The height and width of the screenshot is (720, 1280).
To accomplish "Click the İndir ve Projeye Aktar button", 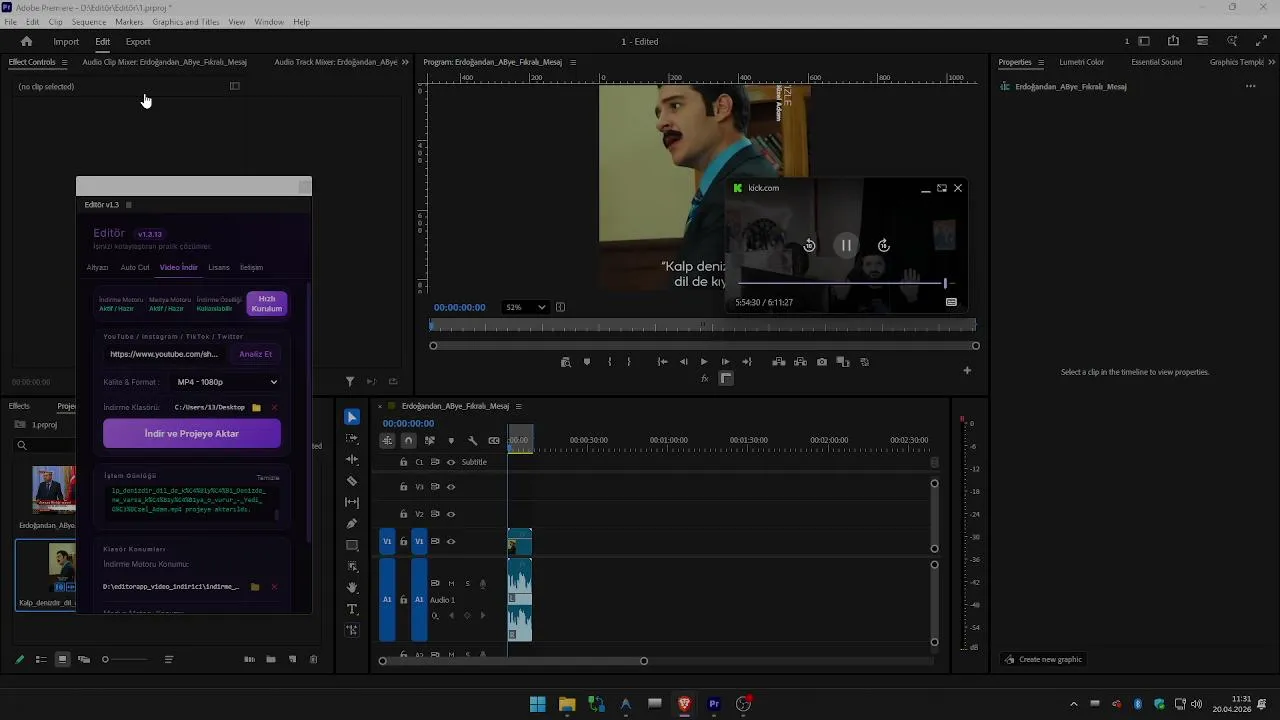I will [x=192, y=433].
